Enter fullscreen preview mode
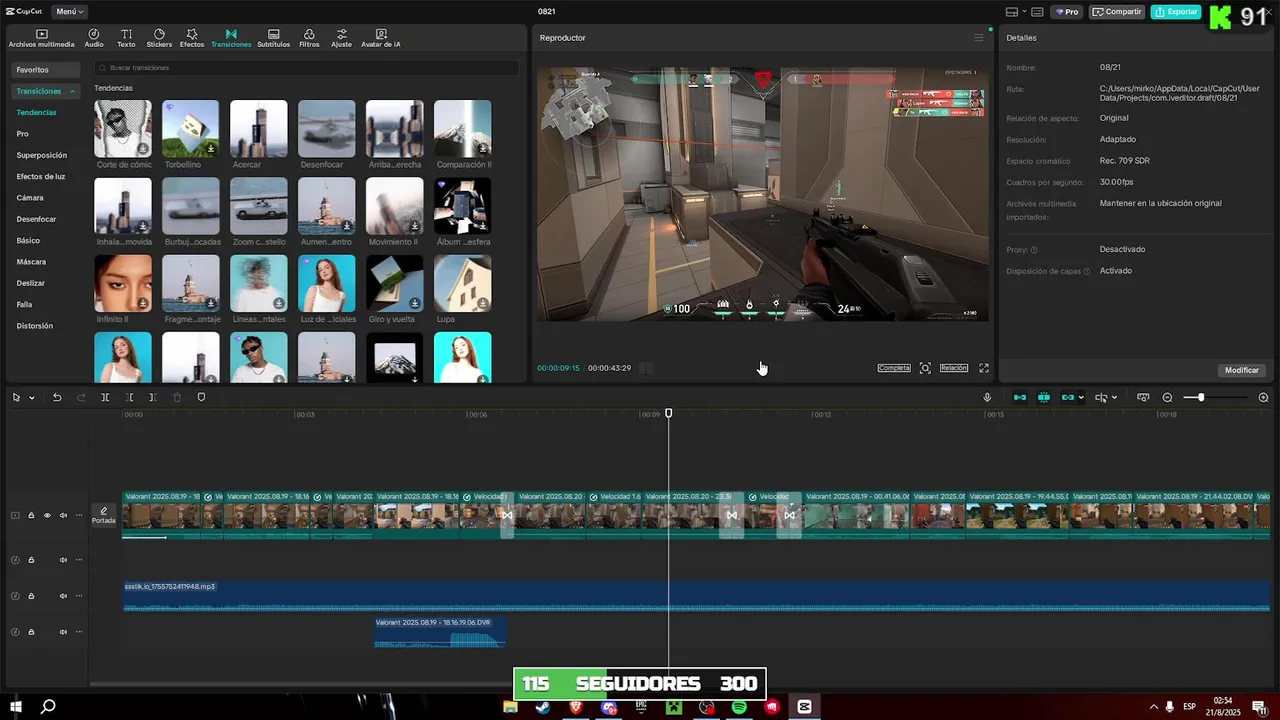Viewport: 1280px width, 720px height. (x=984, y=368)
